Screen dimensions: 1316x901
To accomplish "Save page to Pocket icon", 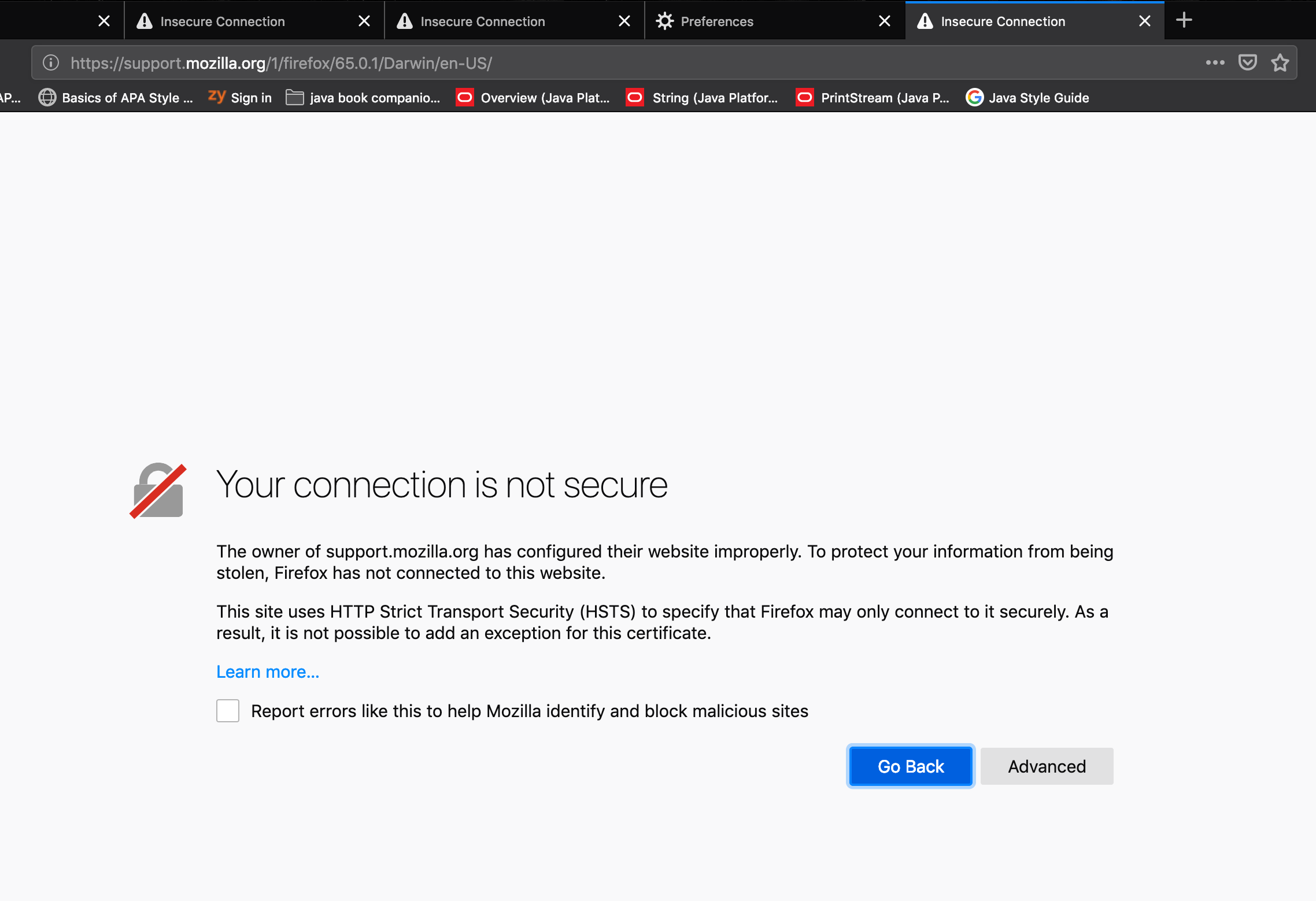I will 1247,62.
